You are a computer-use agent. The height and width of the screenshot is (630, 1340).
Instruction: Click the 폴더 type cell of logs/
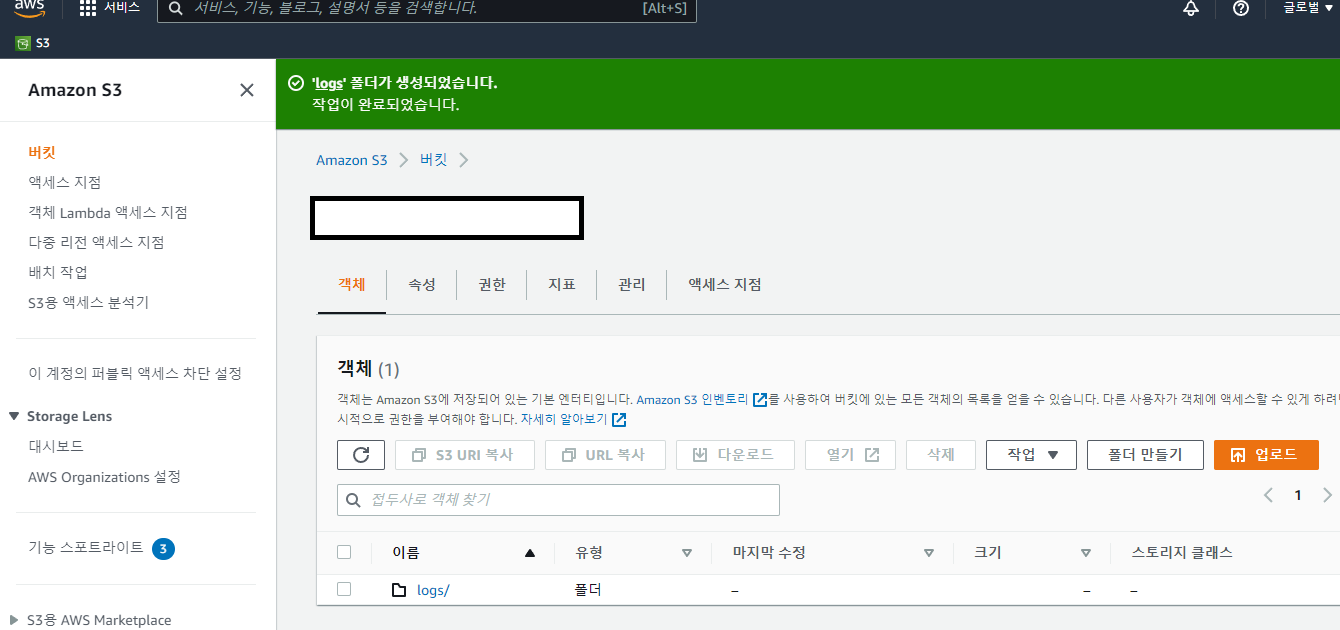588,590
